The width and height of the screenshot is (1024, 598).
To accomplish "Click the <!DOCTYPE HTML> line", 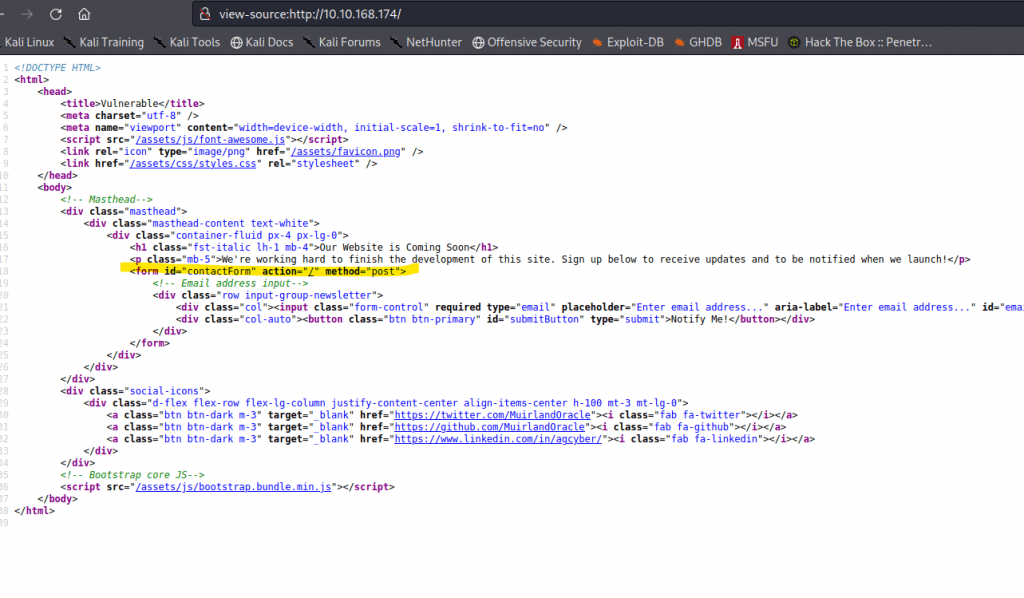I will pos(57,68).
